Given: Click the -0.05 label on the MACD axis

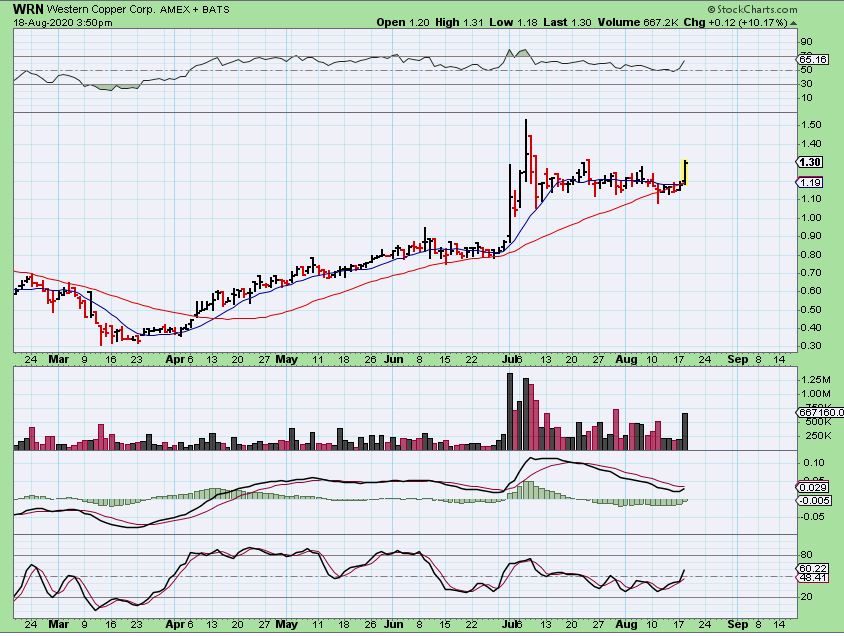Looking at the screenshot, I should [812, 517].
